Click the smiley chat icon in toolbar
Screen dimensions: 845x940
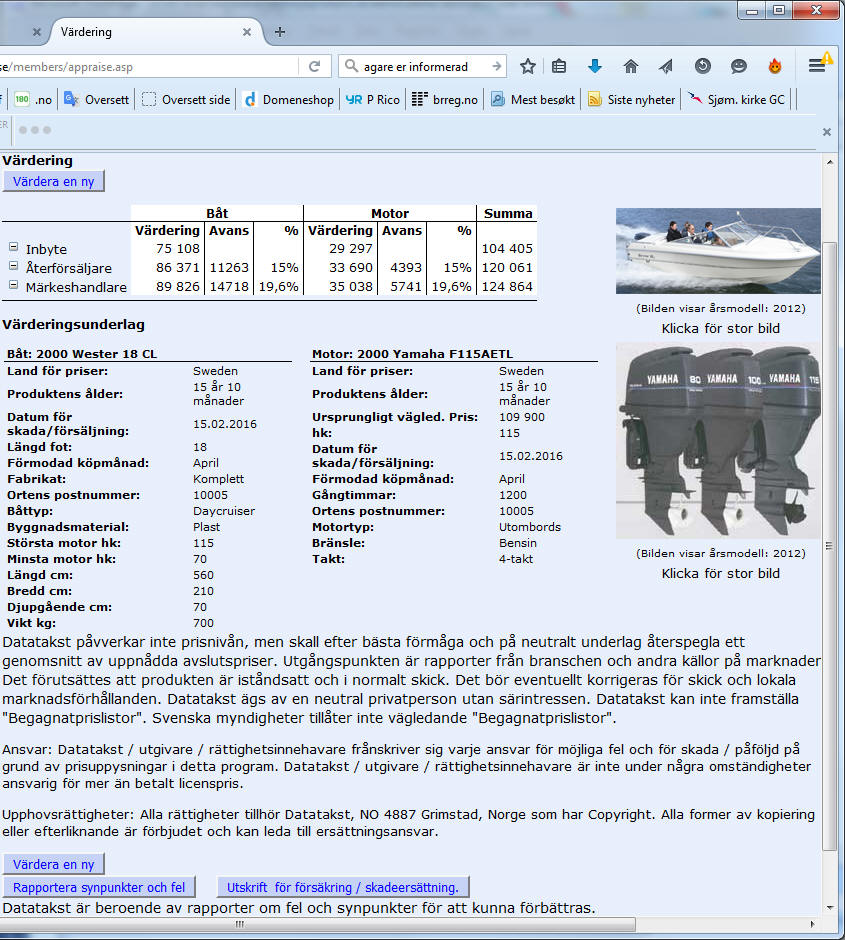point(739,67)
